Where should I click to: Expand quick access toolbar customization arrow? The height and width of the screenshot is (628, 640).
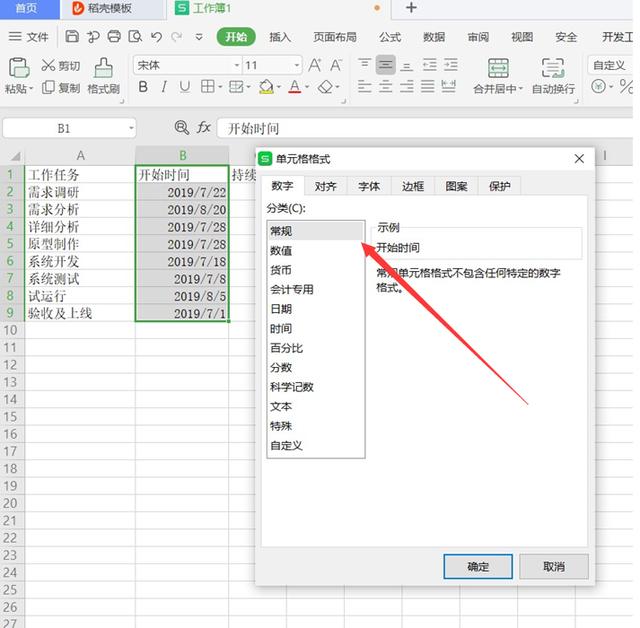coord(199,37)
